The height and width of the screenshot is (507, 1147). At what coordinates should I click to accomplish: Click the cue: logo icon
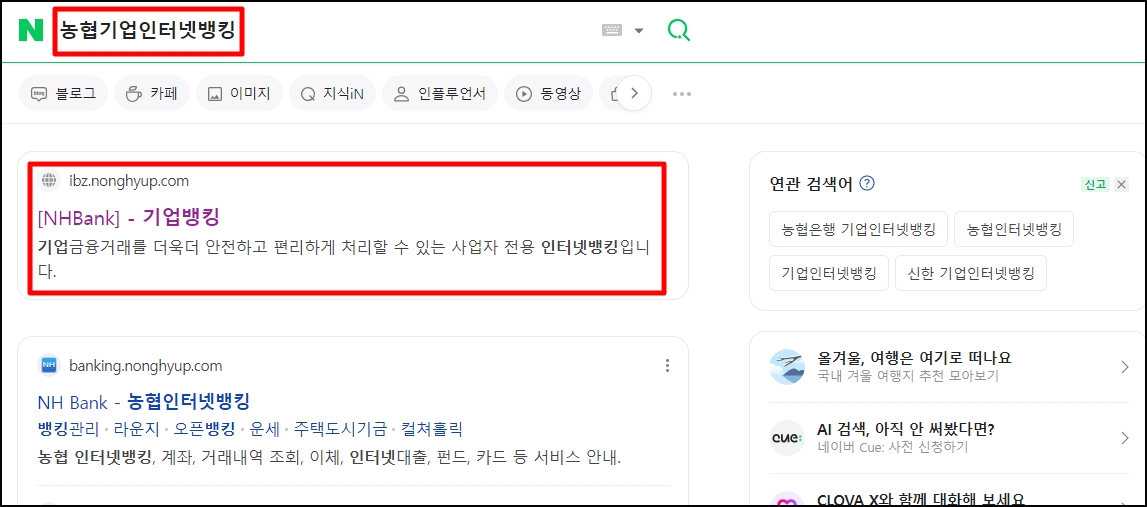tap(787, 438)
